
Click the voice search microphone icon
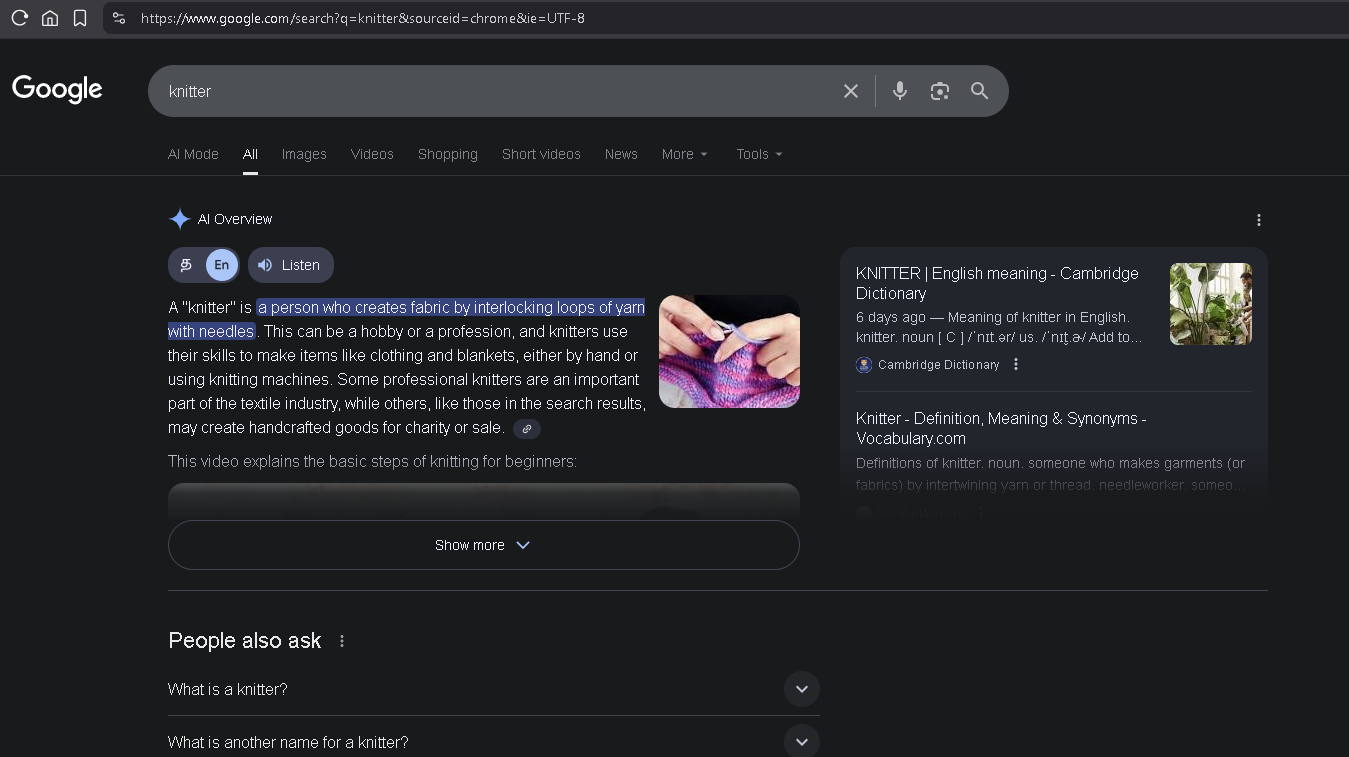pyautogui.click(x=900, y=91)
